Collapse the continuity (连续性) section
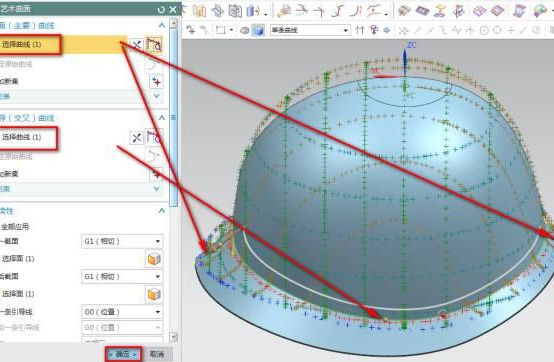554x362 pixels. tap(161, 210)
